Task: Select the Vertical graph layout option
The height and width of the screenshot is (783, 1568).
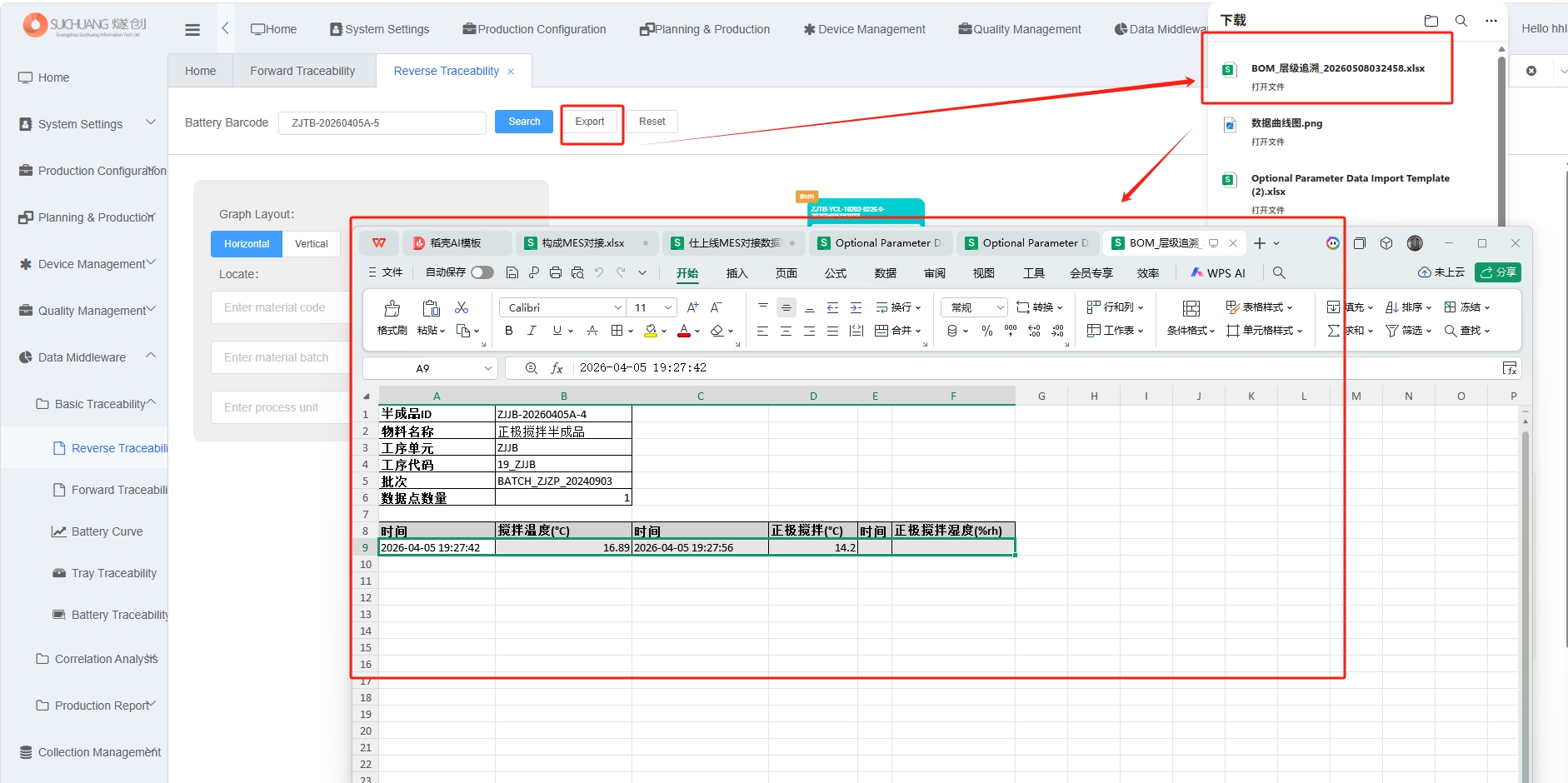Action: click(x=312, y=244)
